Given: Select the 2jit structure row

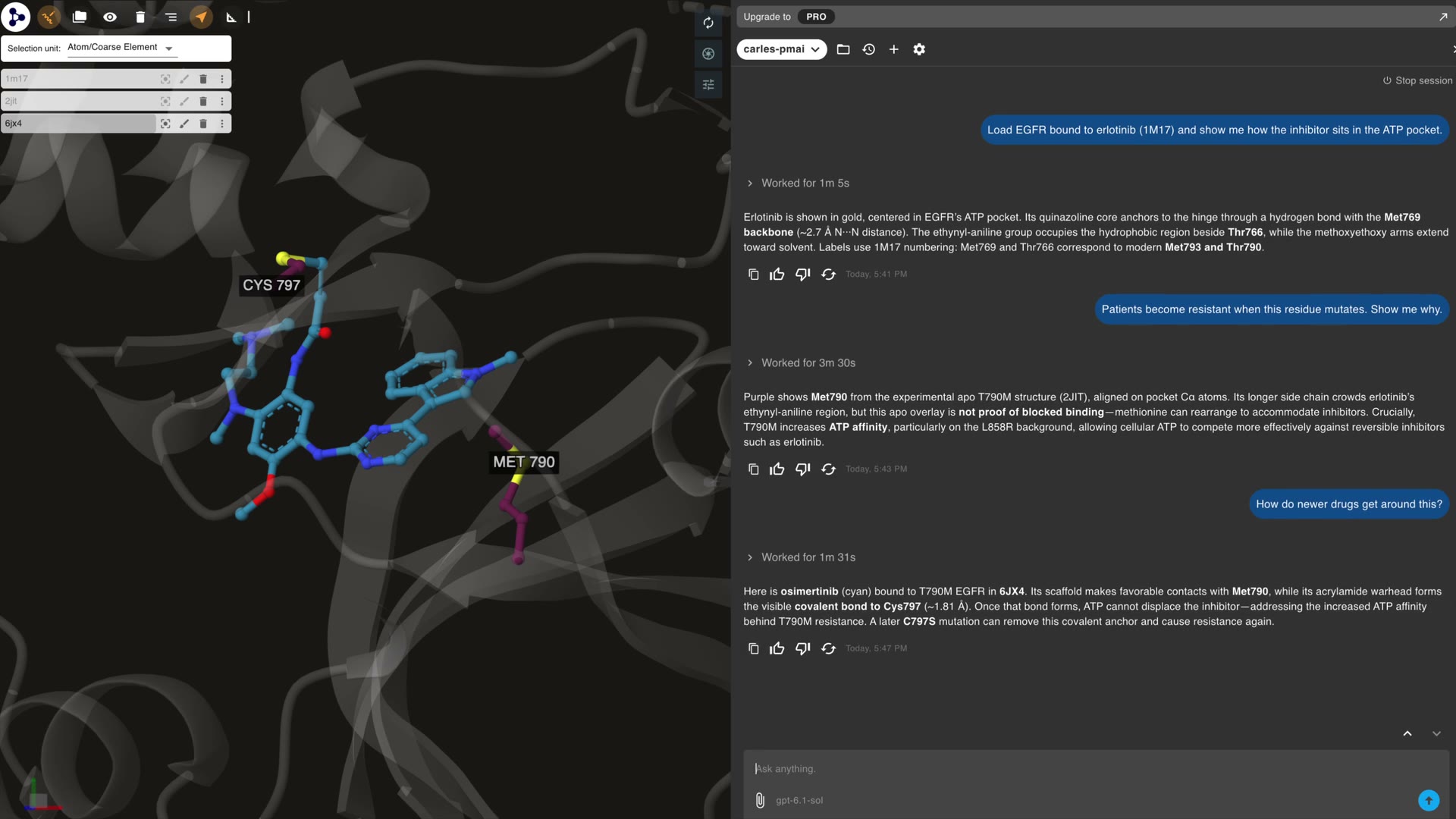Looking at the screenshot, I should pyautogui.click(x=78, y=101).
